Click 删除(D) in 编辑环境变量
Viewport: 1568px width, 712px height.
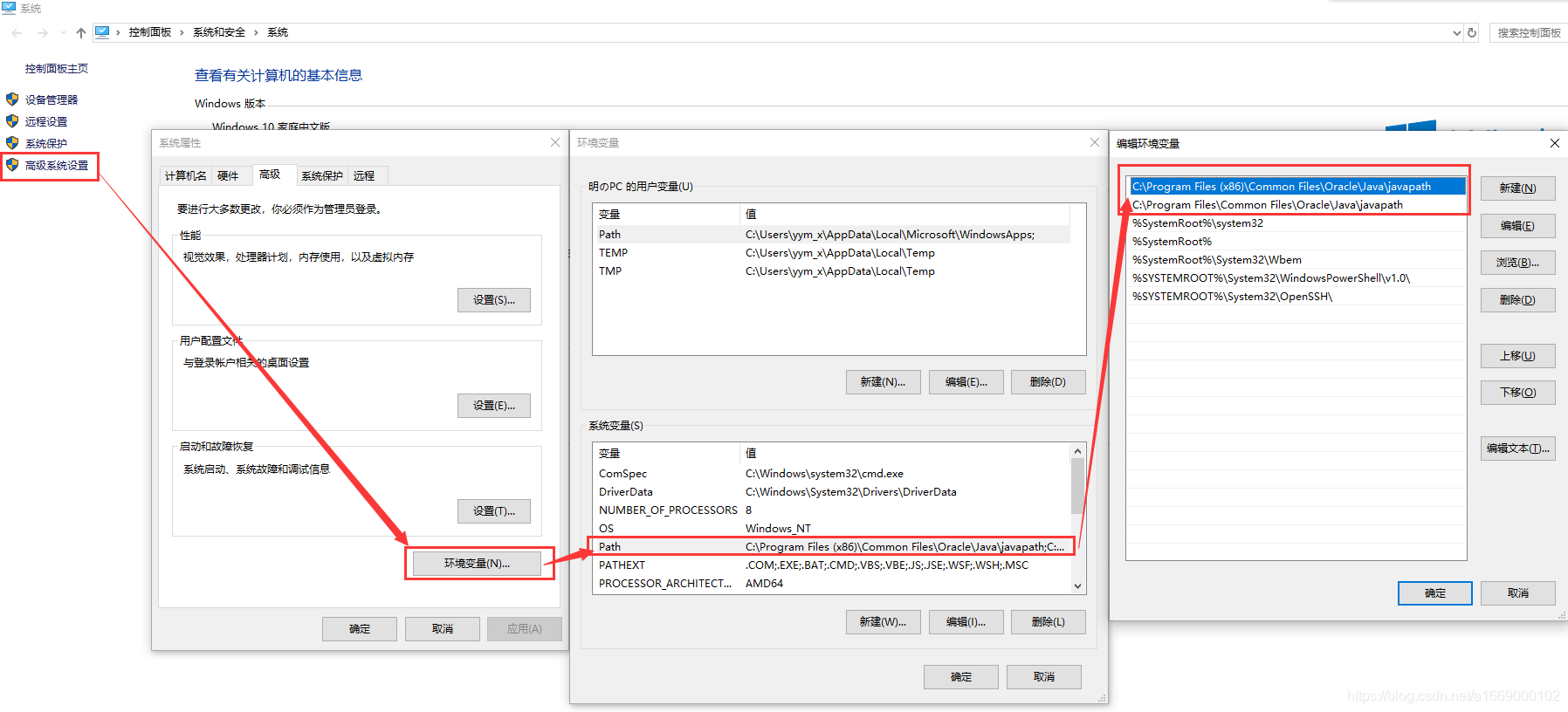(x=1518, y=300)
